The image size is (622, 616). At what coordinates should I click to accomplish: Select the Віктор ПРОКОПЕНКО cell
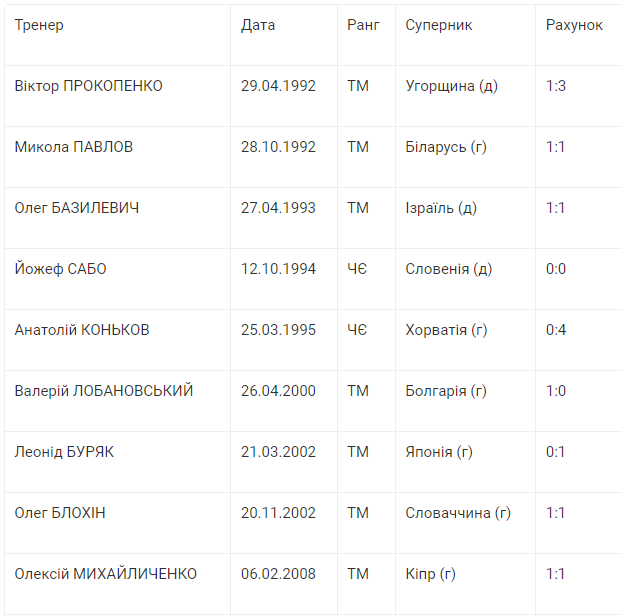tap(89, 86)
